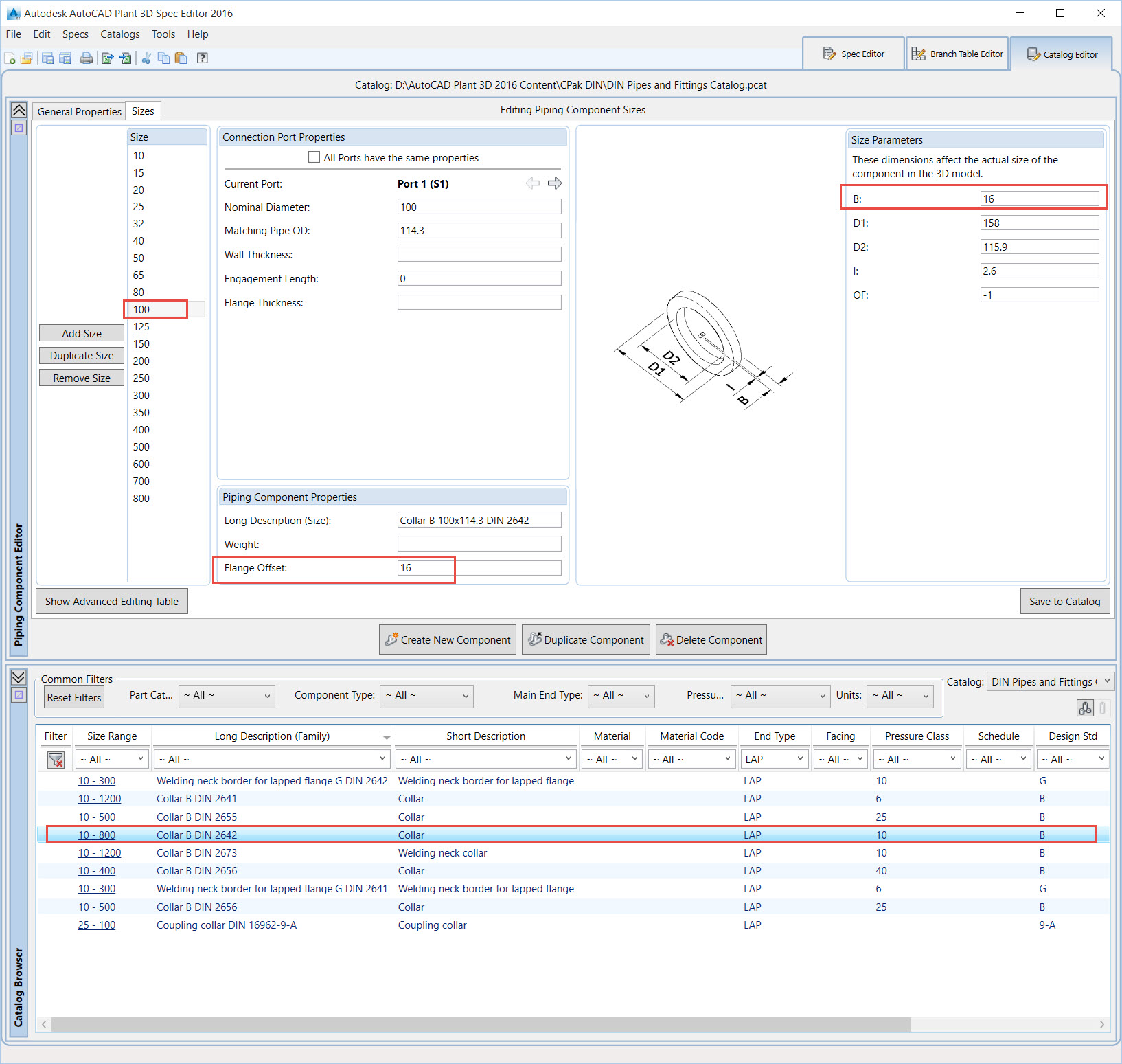
Task: Click the B size parameter field
Action: coord(1040,199)
